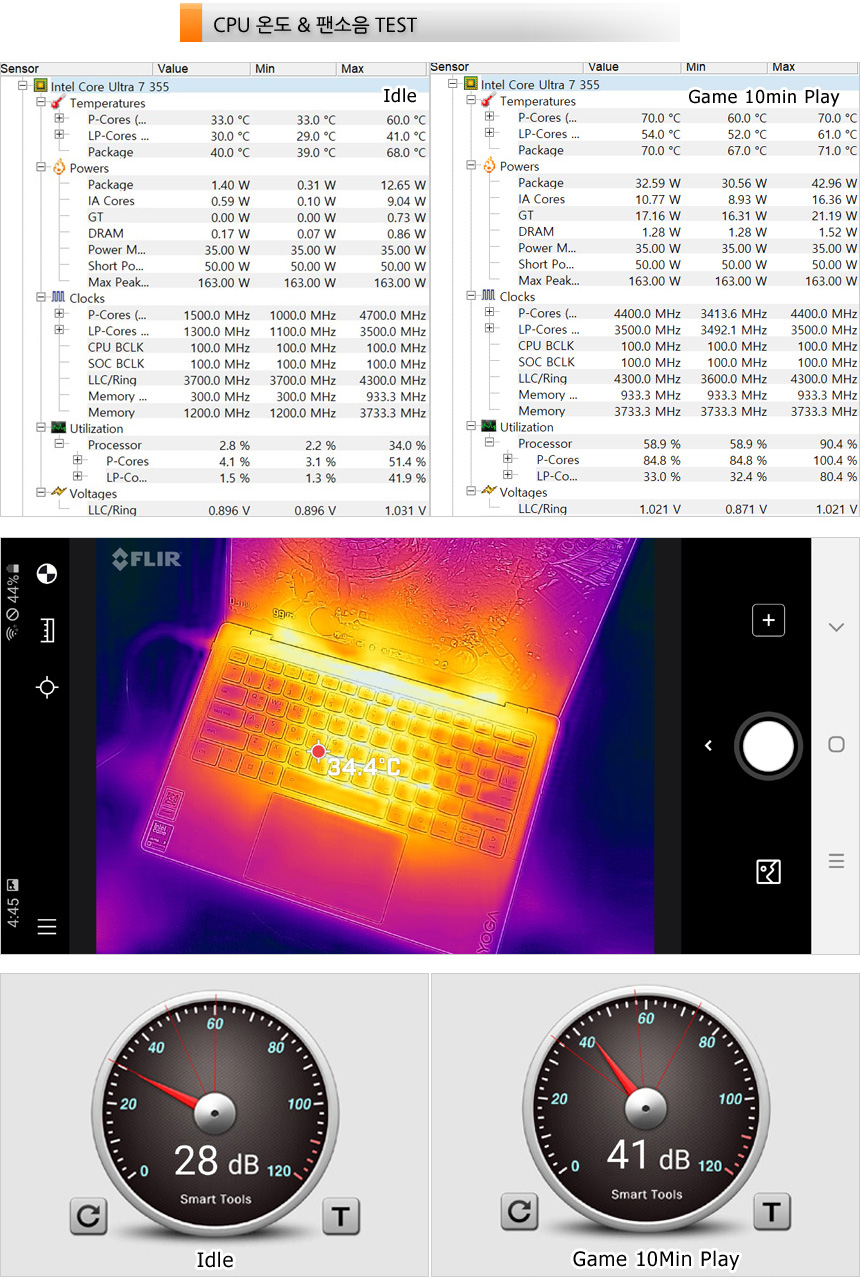Collapse Clocks node in Game panel
This screenshot has width=860, height=1279.
(472, 296)
